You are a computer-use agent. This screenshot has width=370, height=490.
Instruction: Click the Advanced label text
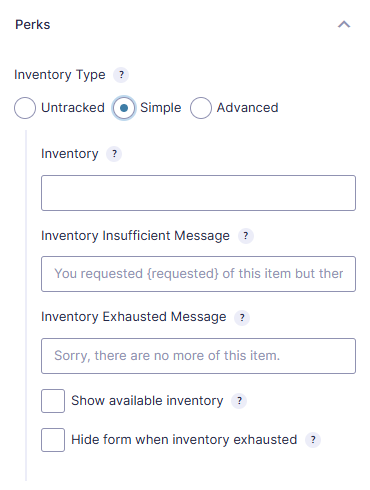pyautogui.click(x=247, y=108)
